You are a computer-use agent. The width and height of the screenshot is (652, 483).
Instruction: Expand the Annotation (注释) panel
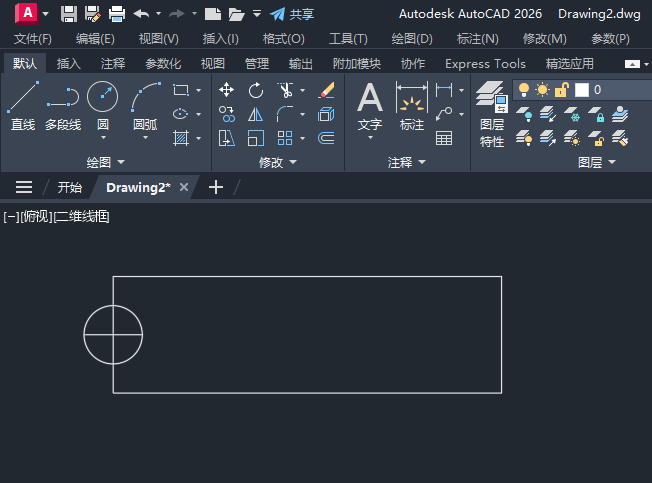tap(407, 162)
